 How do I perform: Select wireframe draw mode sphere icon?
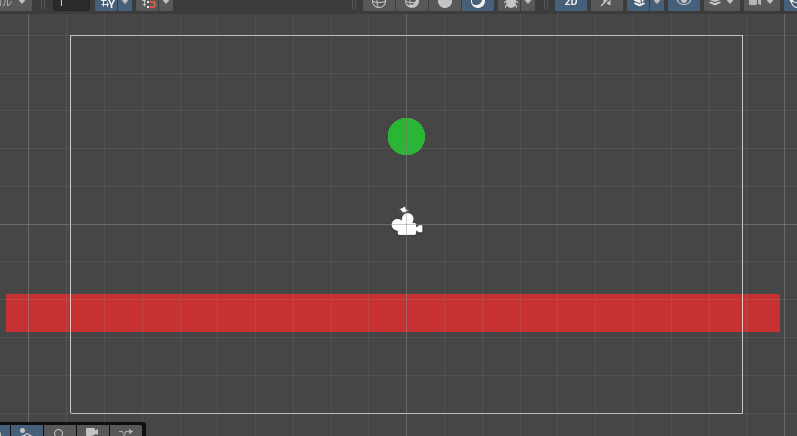pos(379,3)
